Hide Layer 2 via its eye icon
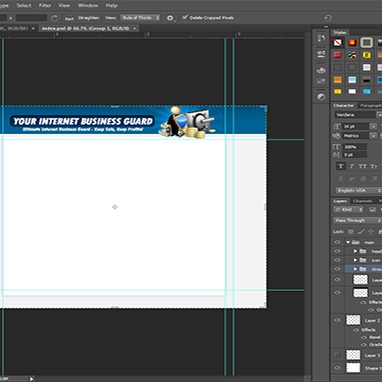The image size is (382, 382). point(337,320)
